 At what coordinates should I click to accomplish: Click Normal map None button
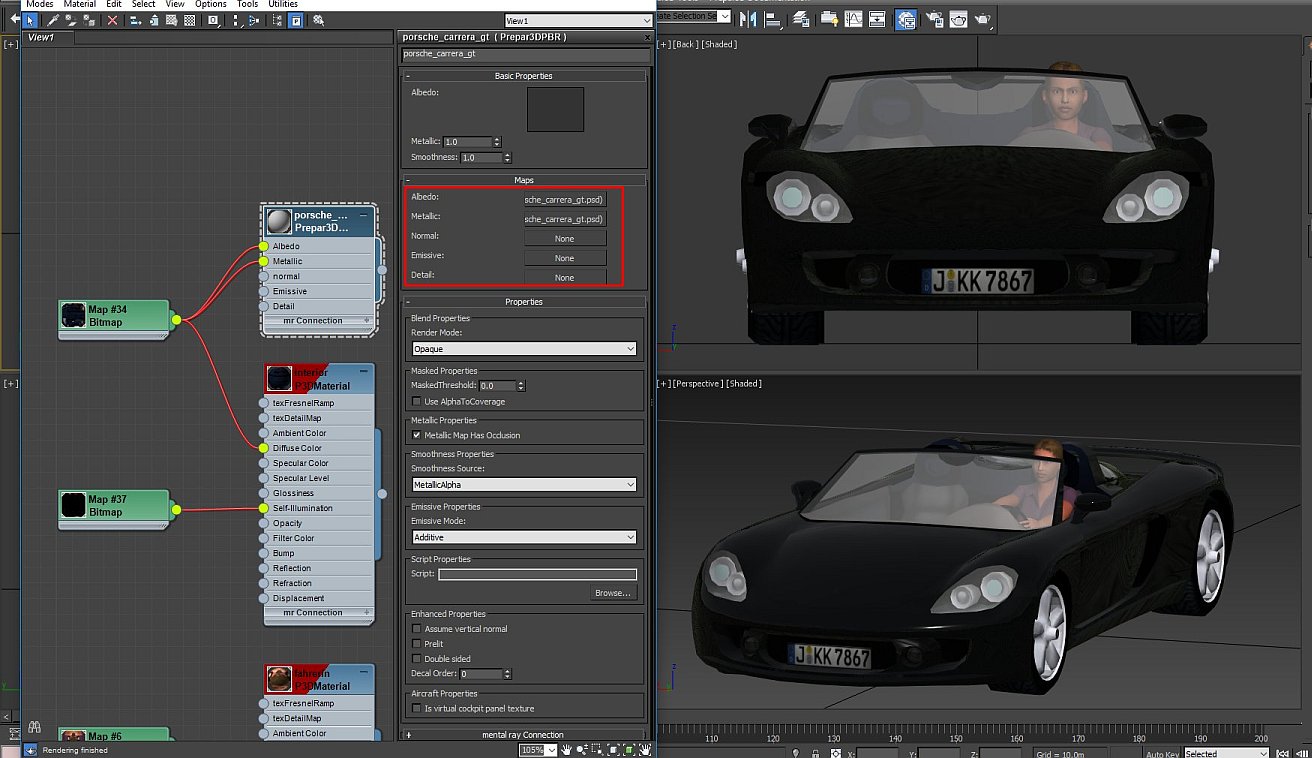pos(565,239)
